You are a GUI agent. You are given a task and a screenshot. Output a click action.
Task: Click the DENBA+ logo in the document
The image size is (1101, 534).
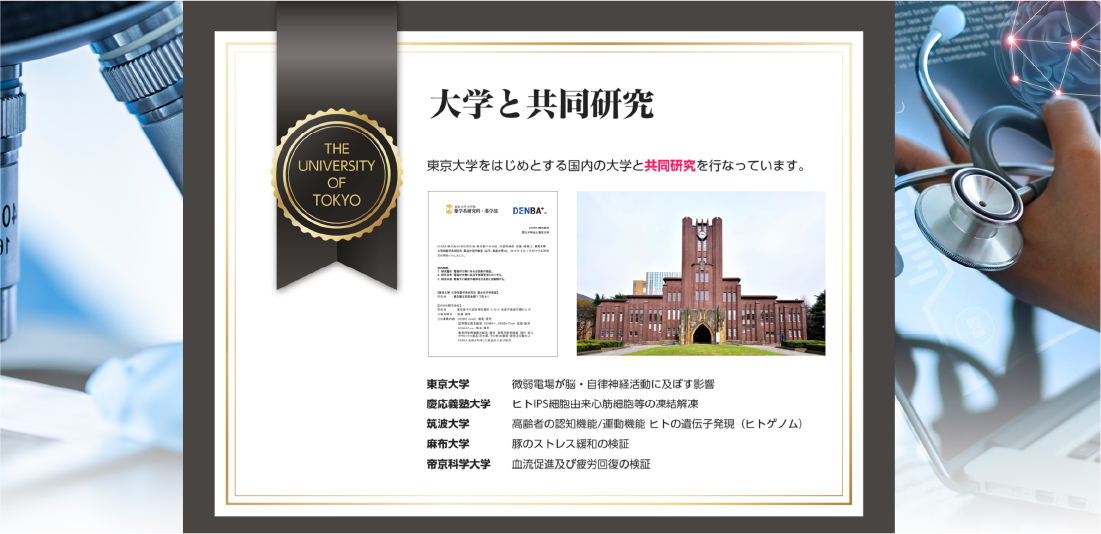[x=529, y=210]
